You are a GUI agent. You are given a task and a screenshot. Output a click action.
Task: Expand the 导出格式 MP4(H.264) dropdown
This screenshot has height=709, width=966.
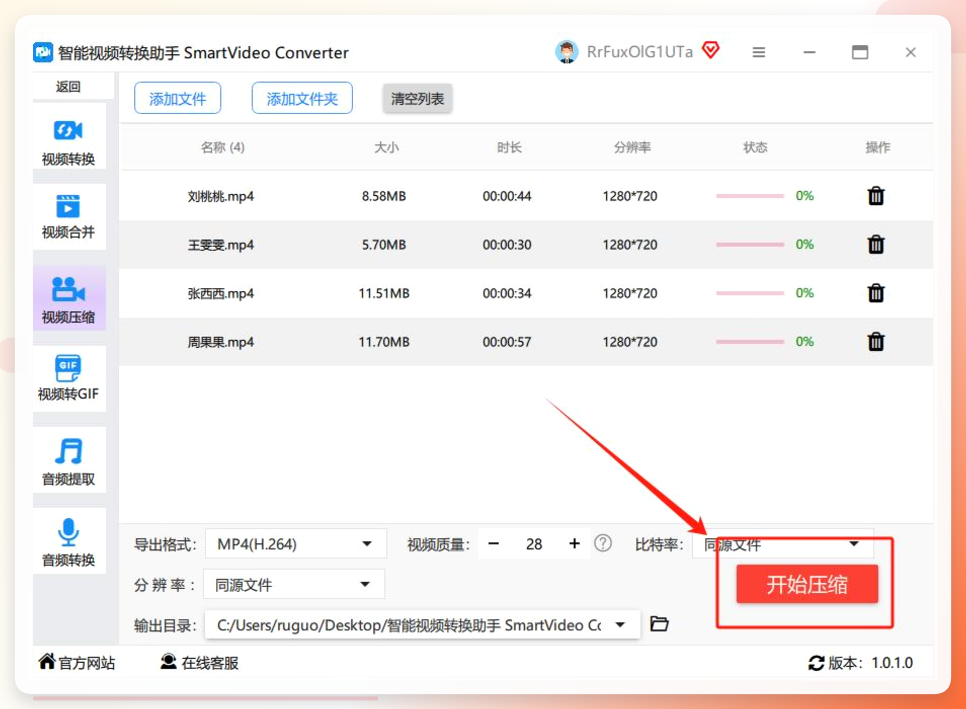pos(296,544)
